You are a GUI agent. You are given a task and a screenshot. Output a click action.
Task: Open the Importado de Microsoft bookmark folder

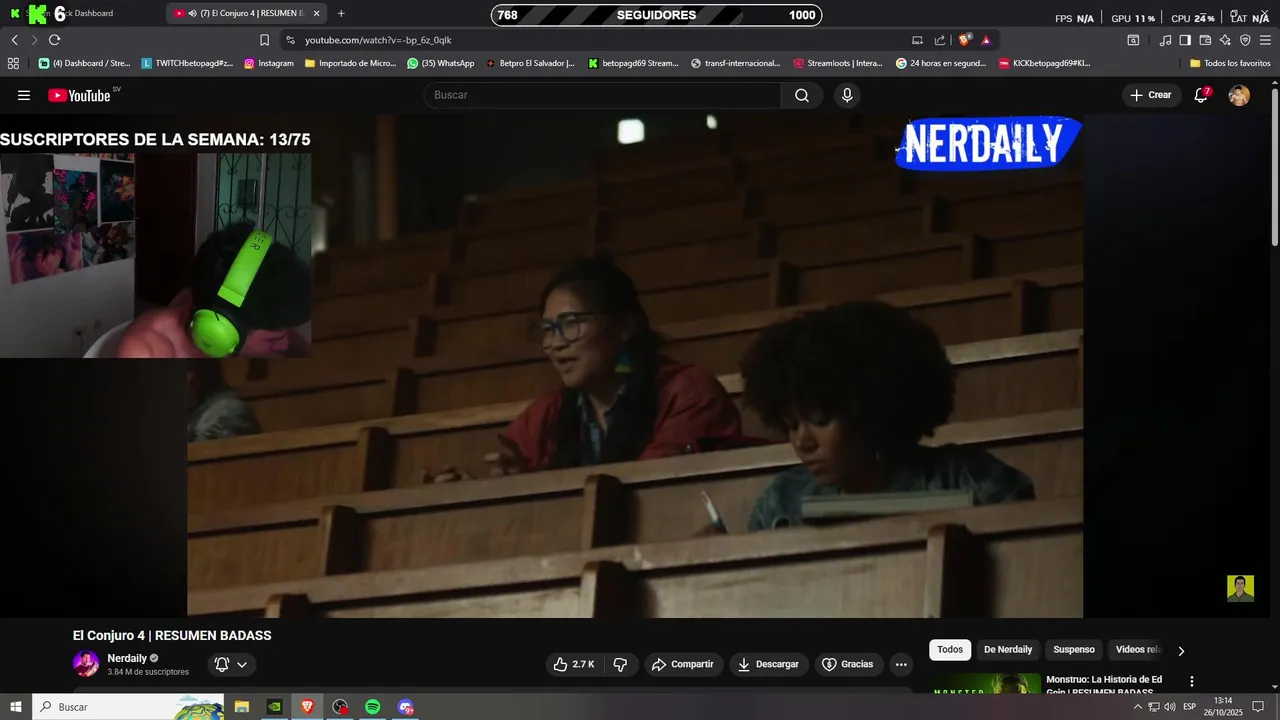coord(350,63)
